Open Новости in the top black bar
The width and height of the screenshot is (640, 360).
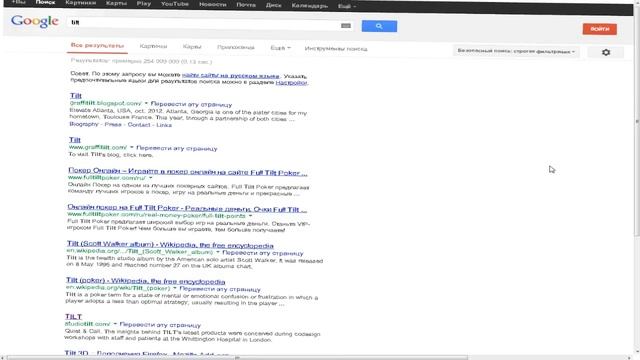coord(212,4)
